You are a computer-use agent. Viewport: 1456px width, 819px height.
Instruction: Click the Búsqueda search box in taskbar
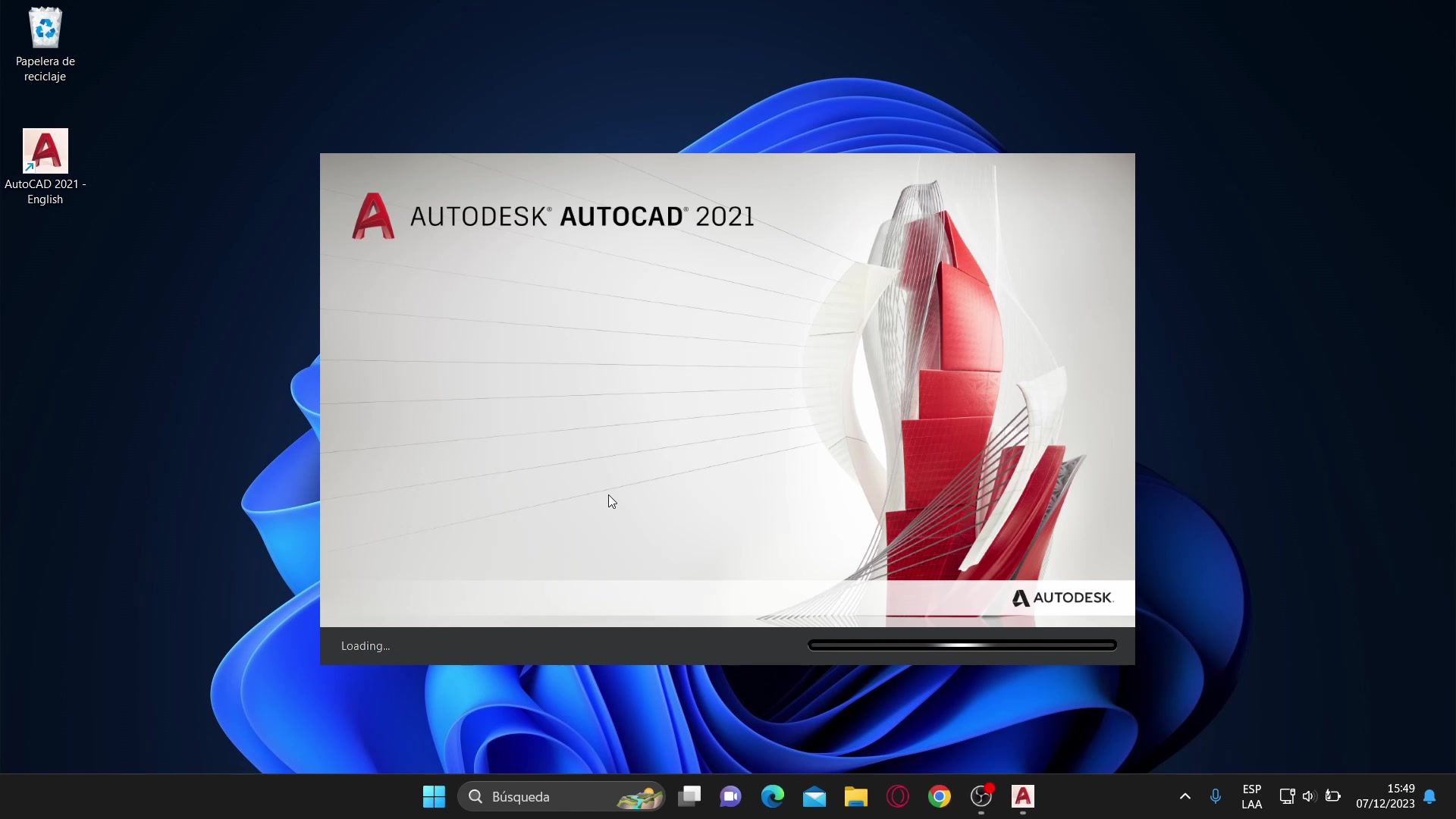point(561,796)
